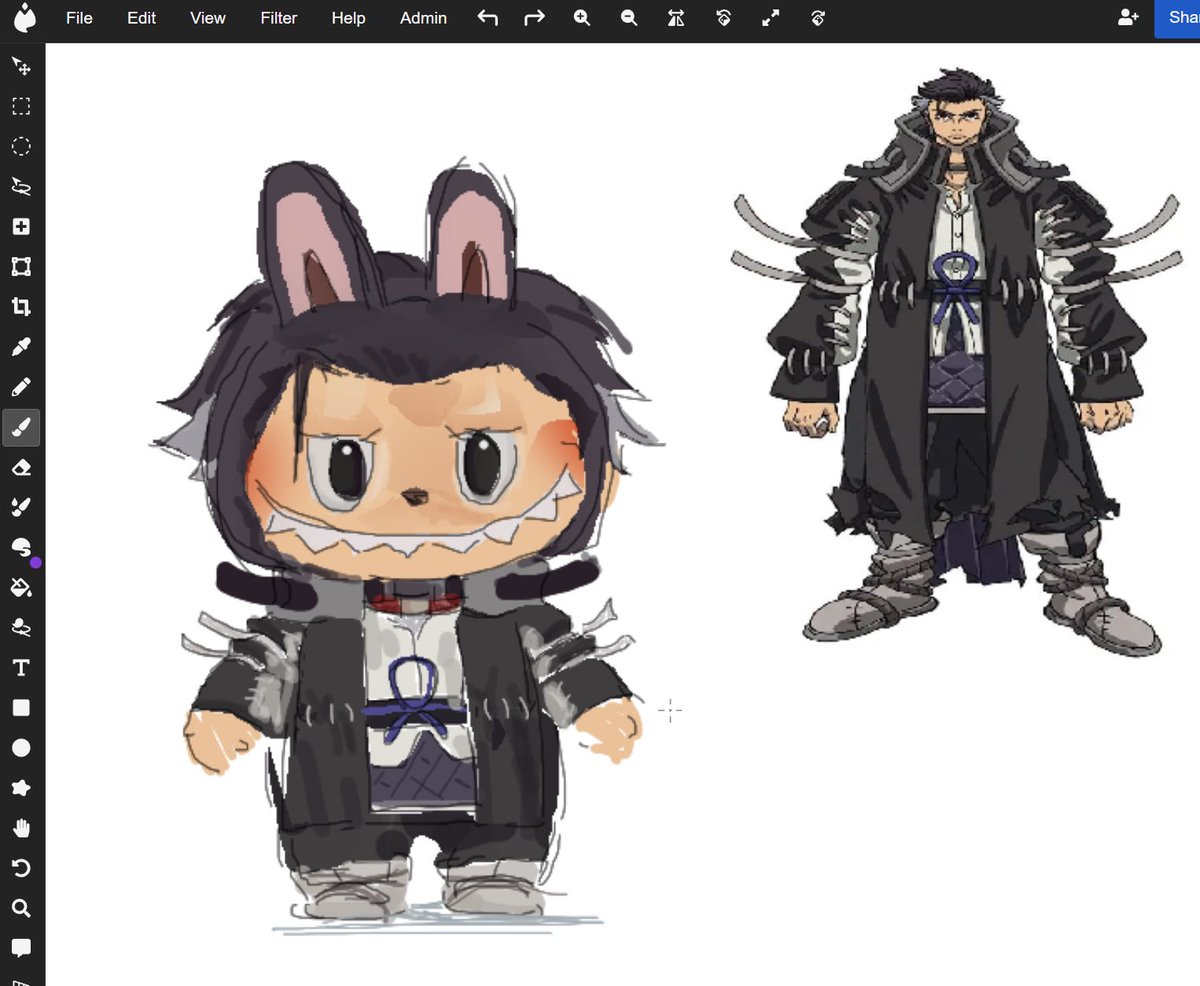Open the File menu
This screenshot has width=1200, height=986.
[x=79, y=18]
